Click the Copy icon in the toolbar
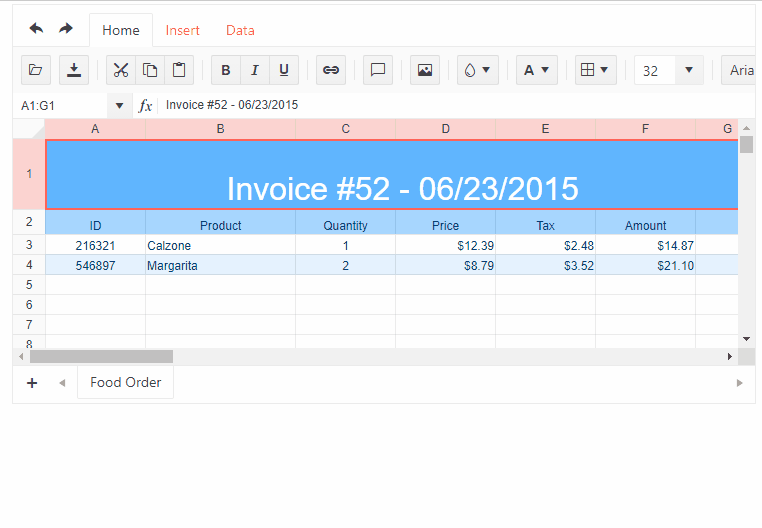Image resolution: width=762 pixels, height=528 pixels. pos(150,70)
